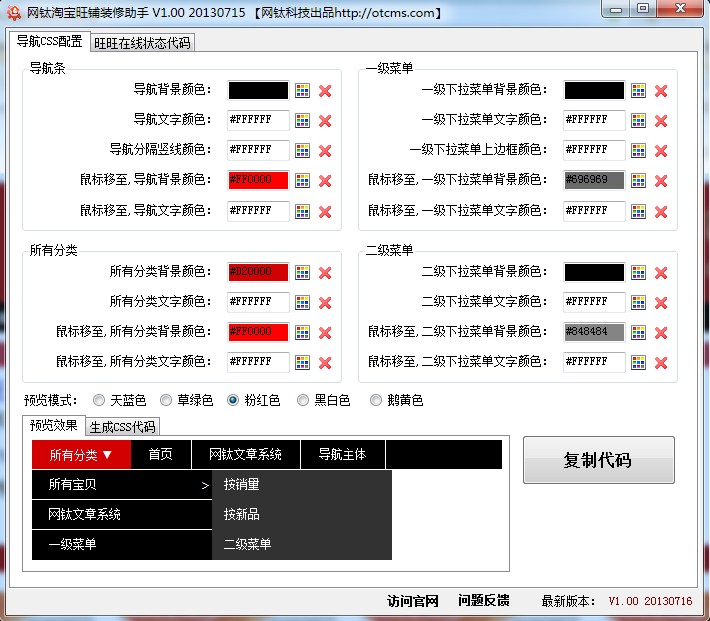Clear 鼠标移至,导航背景颜色 with red X
This screenshot has height=621, width=710.
325,181
